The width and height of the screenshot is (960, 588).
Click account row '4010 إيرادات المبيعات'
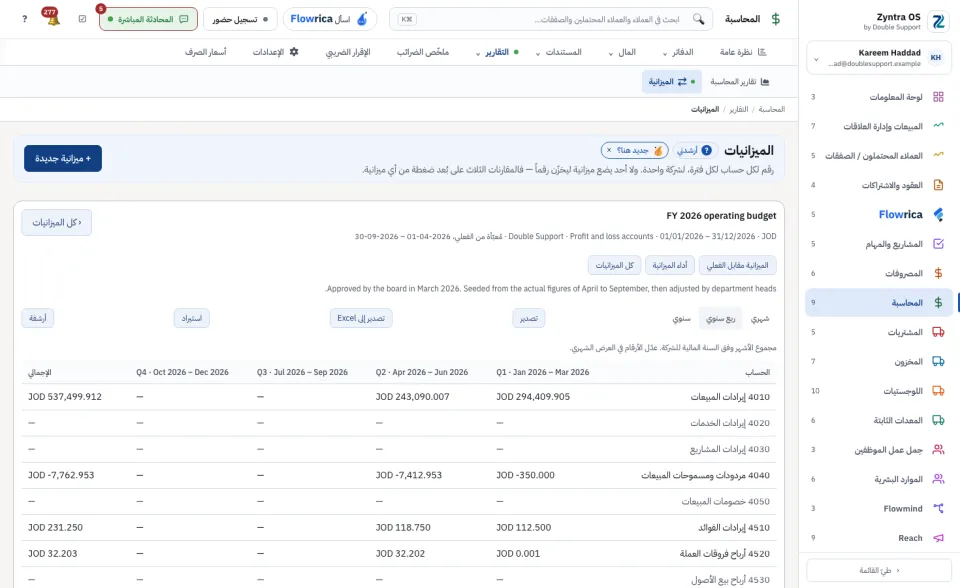pos(399,397)
